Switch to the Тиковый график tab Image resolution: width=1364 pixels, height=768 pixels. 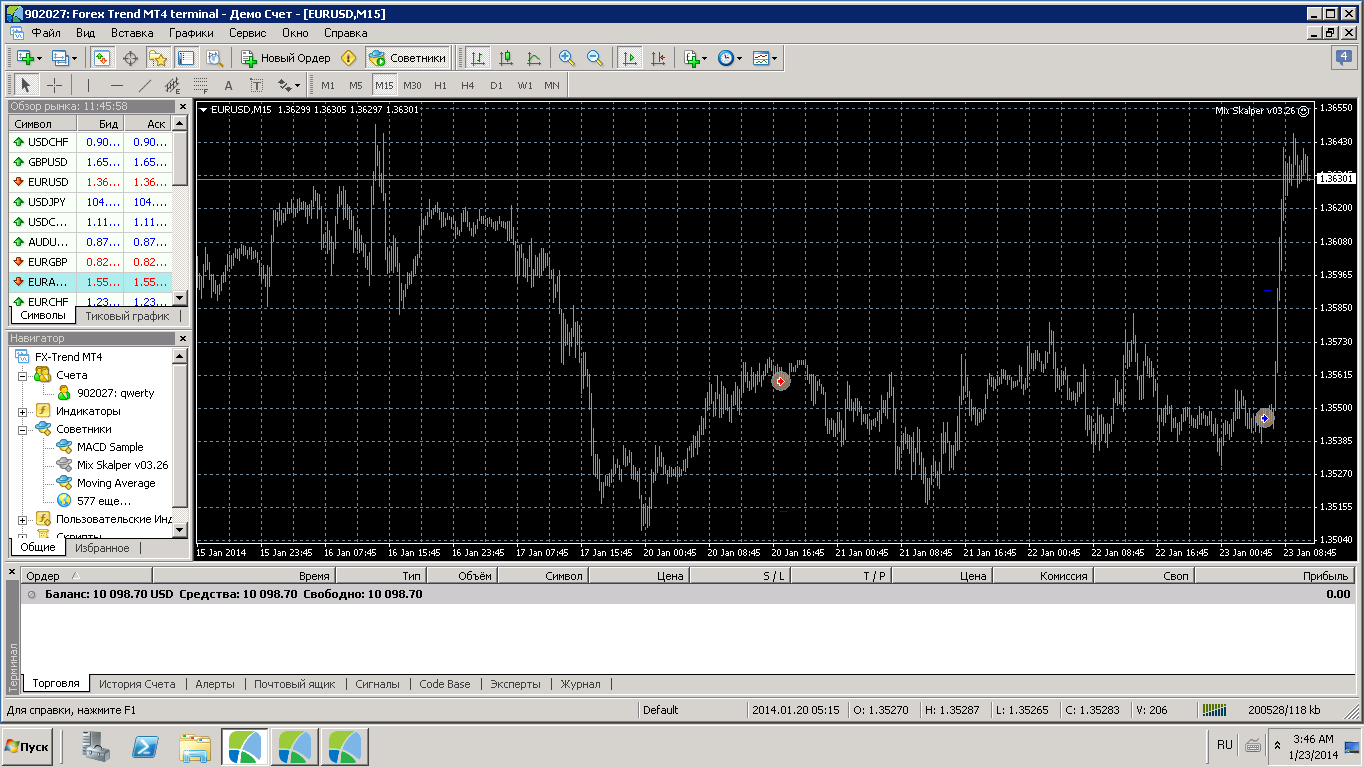click(x=127, y=316)
